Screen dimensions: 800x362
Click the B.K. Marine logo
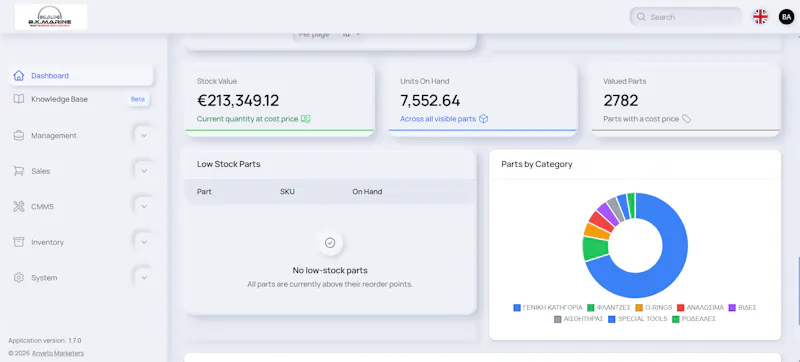coord(51,17)
